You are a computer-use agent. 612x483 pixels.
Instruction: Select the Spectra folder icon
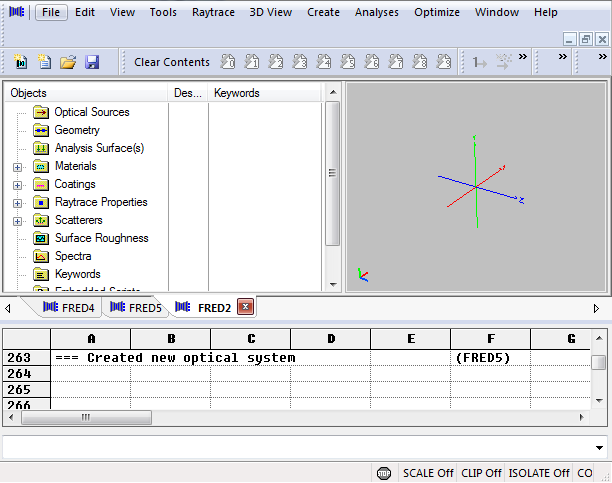[x=41, y=256]
